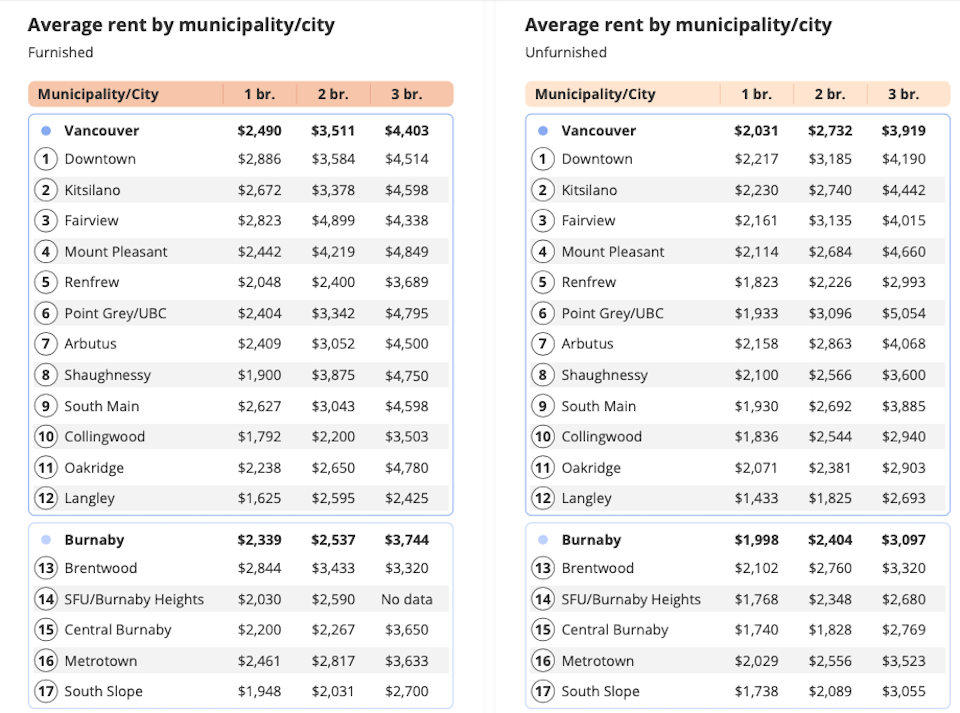
Task: Click the No data cell for SFU/Burnaby Heights
Action: coord(407,599)
